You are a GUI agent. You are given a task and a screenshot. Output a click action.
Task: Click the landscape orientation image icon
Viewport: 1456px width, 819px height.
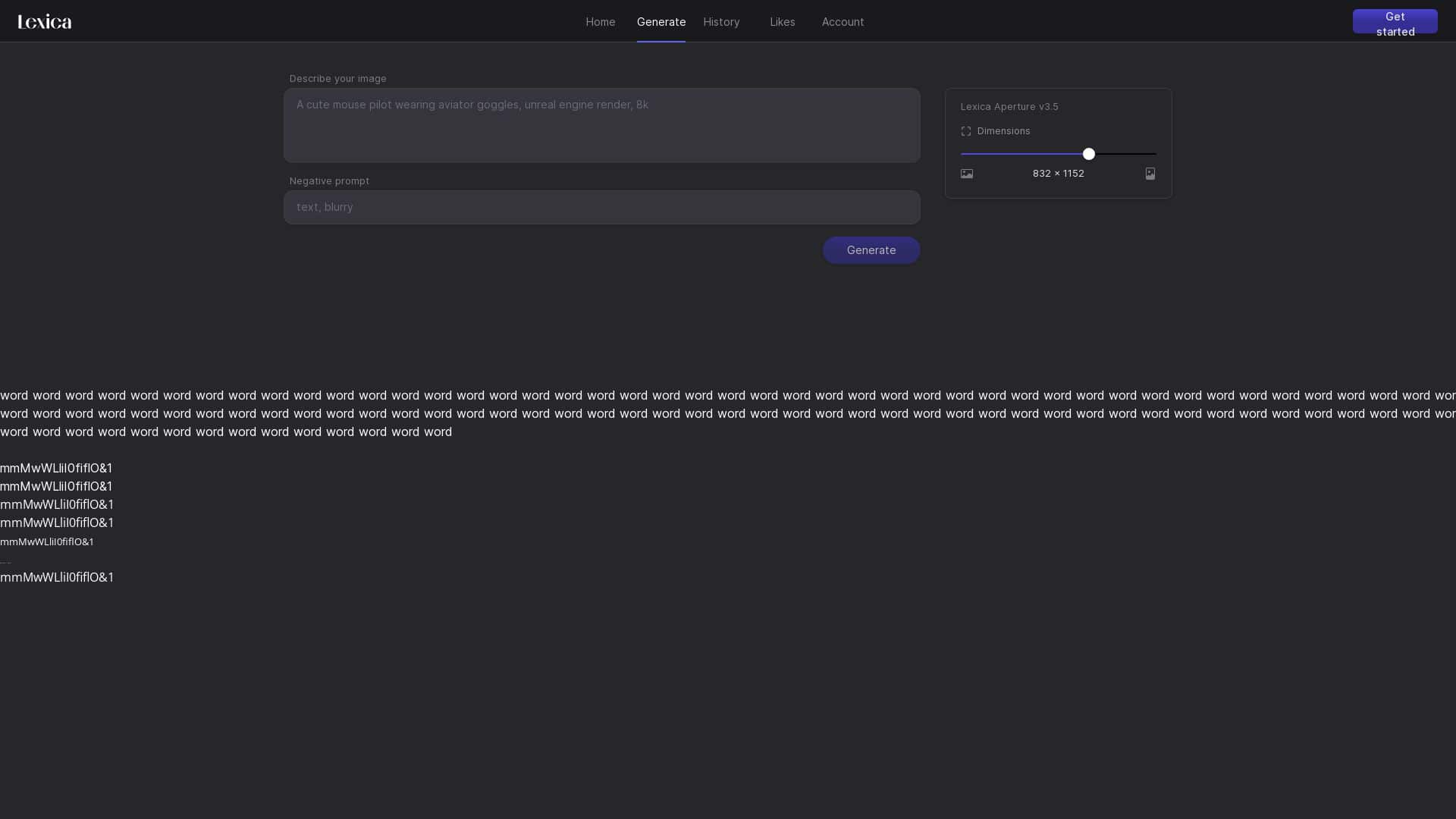[x=967, y=174]
